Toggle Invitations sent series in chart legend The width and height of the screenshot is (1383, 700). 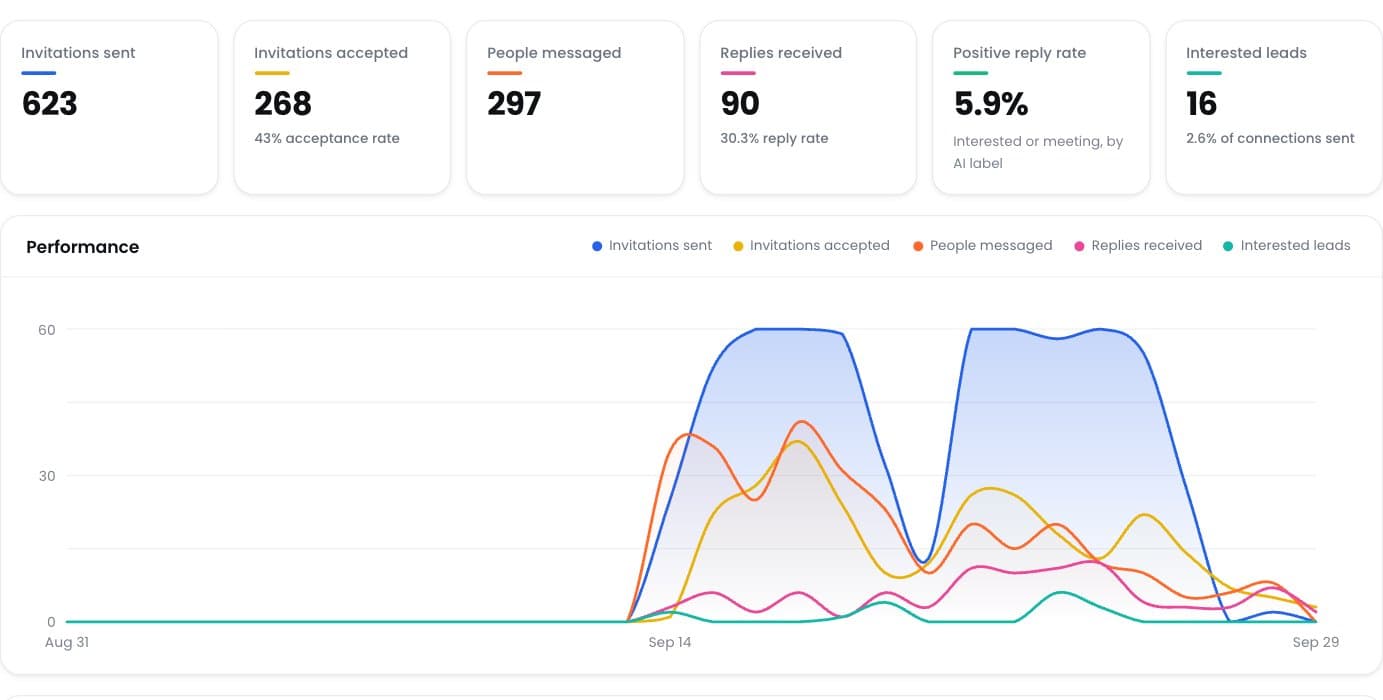click(652, 245)
